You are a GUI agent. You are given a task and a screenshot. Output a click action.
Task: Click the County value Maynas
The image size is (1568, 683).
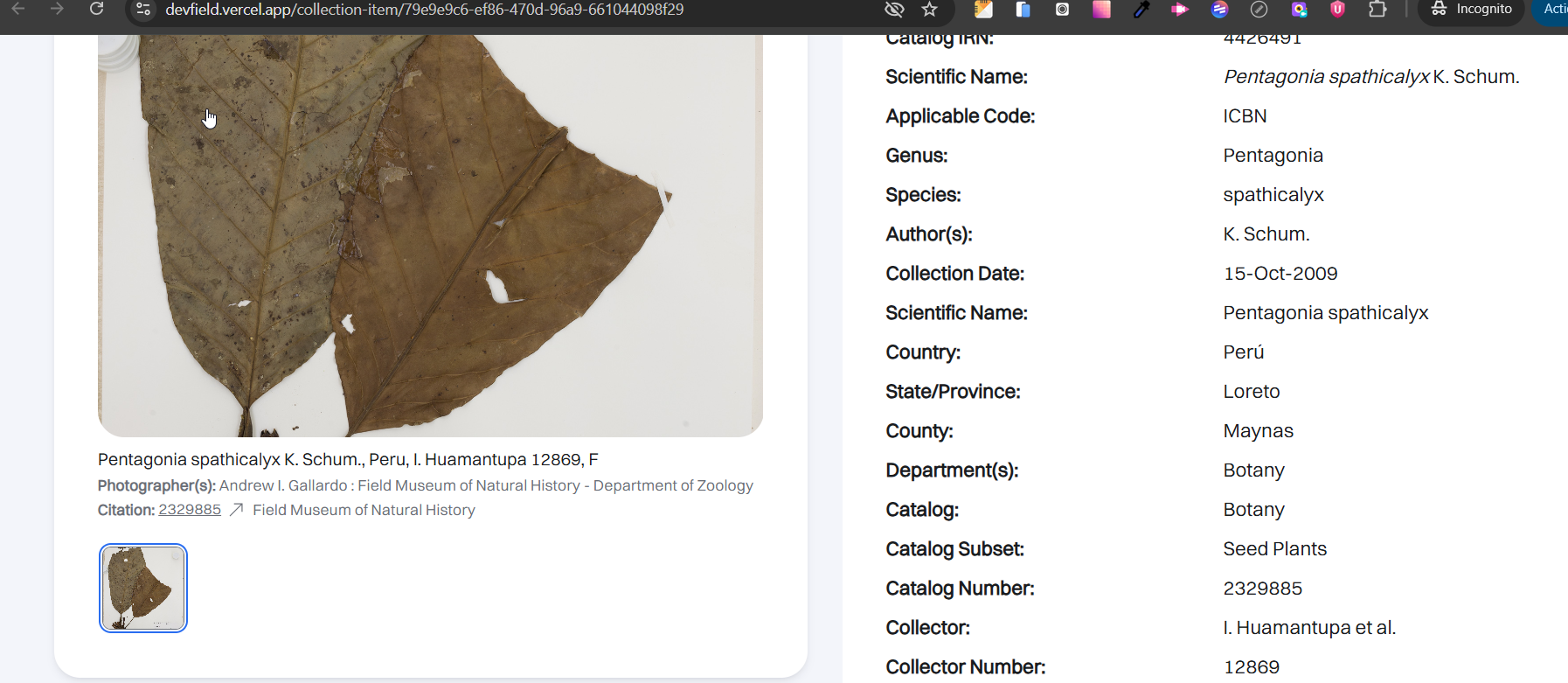click(1258, 431)
